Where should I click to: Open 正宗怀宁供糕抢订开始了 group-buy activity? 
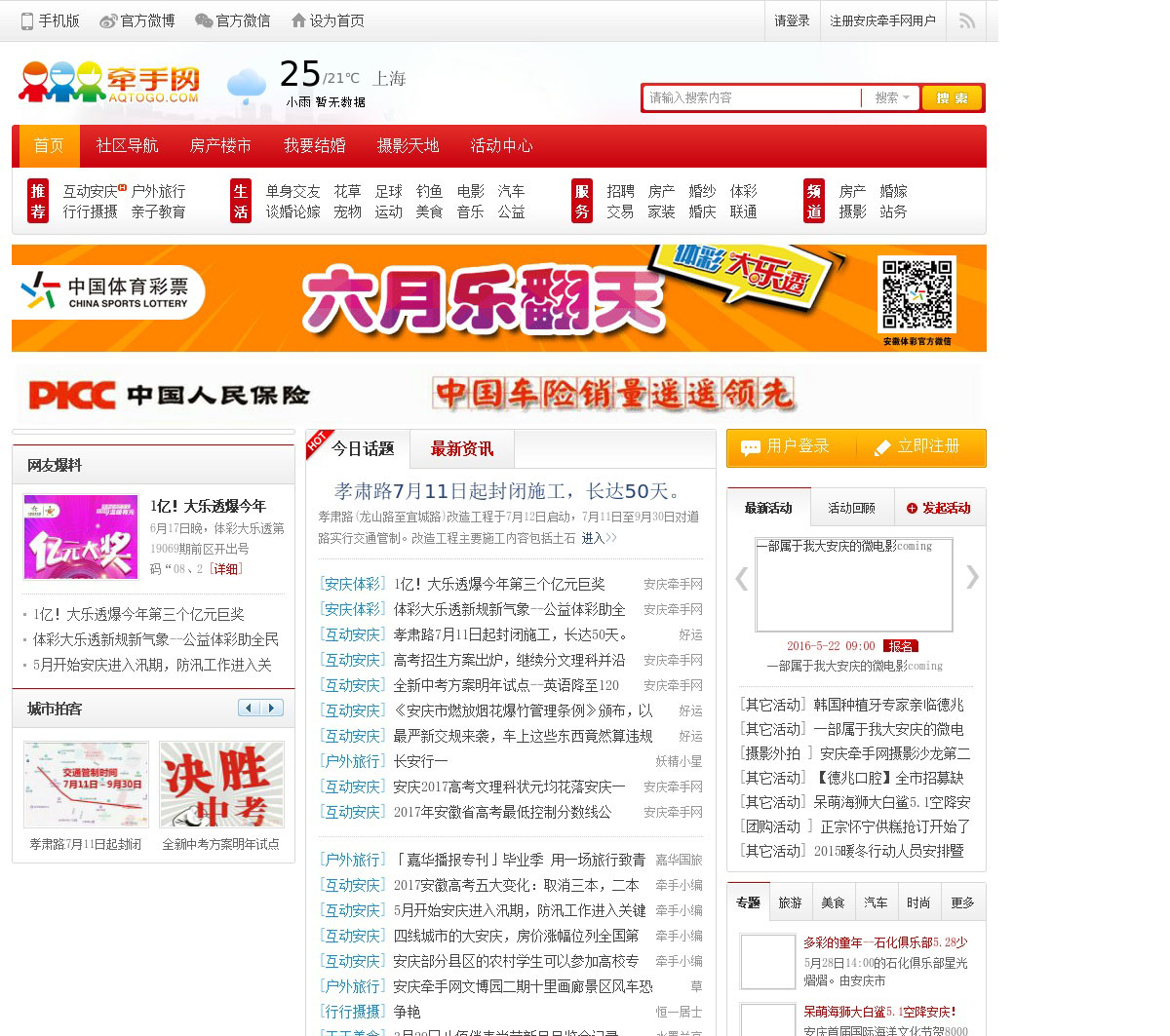(x=895, y=826)
